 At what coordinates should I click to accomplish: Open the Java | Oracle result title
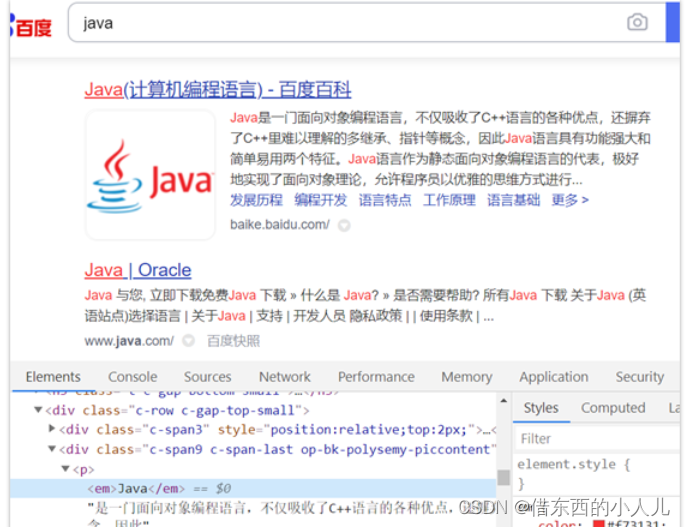[138, 270]
